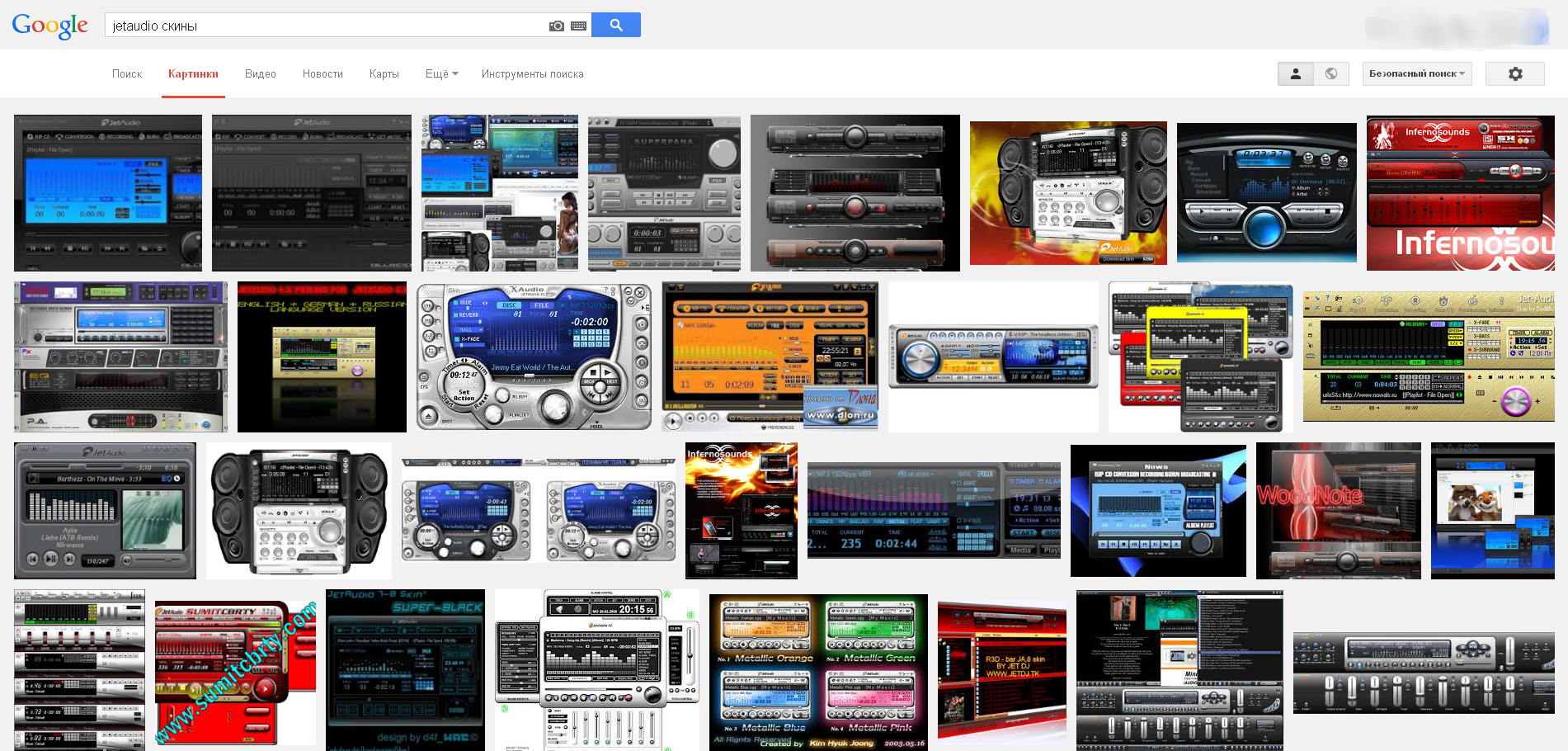This screenshot has width=1568, height=751.
Task: Click the blue magnifier search button
Action: point(616,25)
